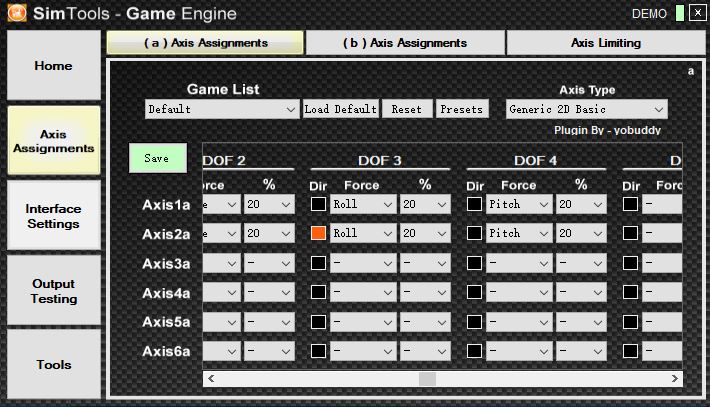Open the Axis Limiting tab
The width and height of the screenshot is (710, 407).
pos(606,43)
